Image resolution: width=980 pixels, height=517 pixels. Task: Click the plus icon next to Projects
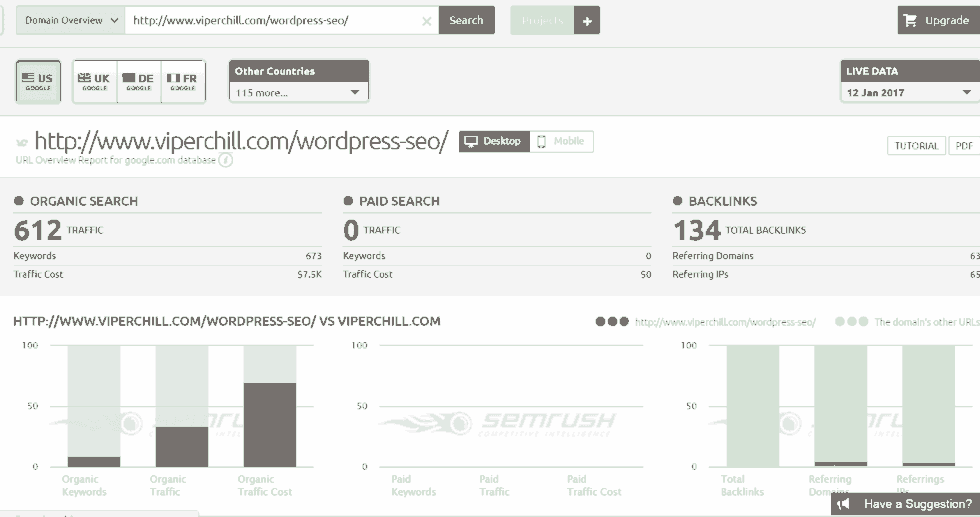pyautogui.click(x=587, y=21)
